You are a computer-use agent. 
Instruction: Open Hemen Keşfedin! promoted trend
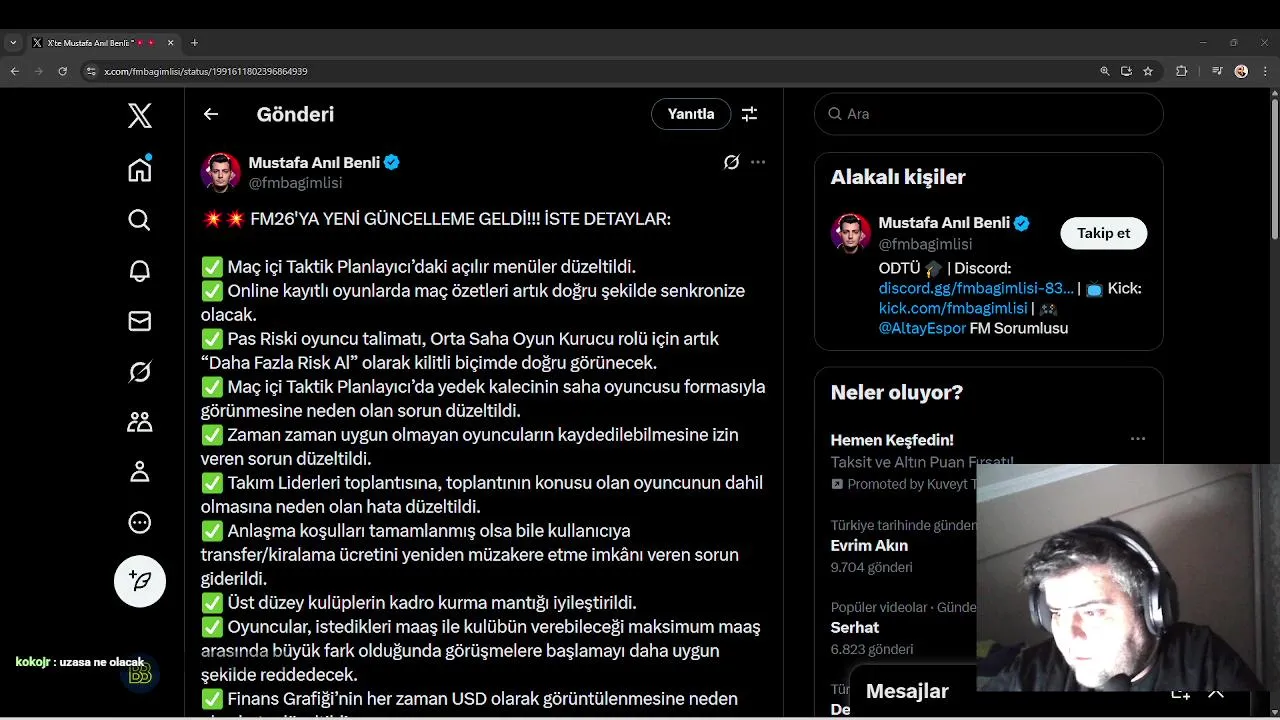pos(892,440)
